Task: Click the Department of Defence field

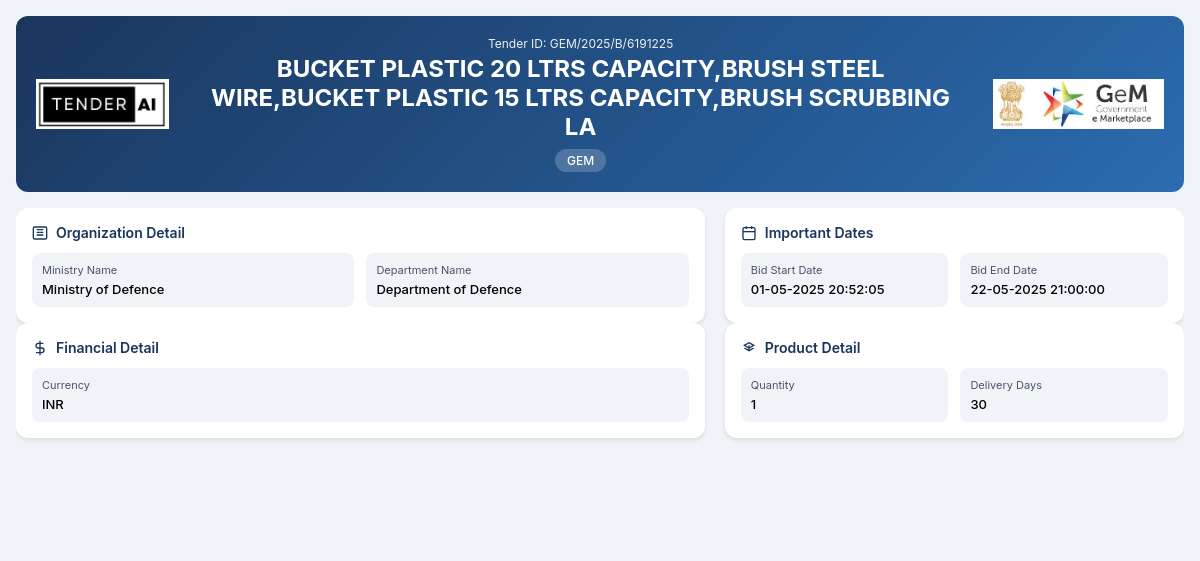Action: click(527, 280)
